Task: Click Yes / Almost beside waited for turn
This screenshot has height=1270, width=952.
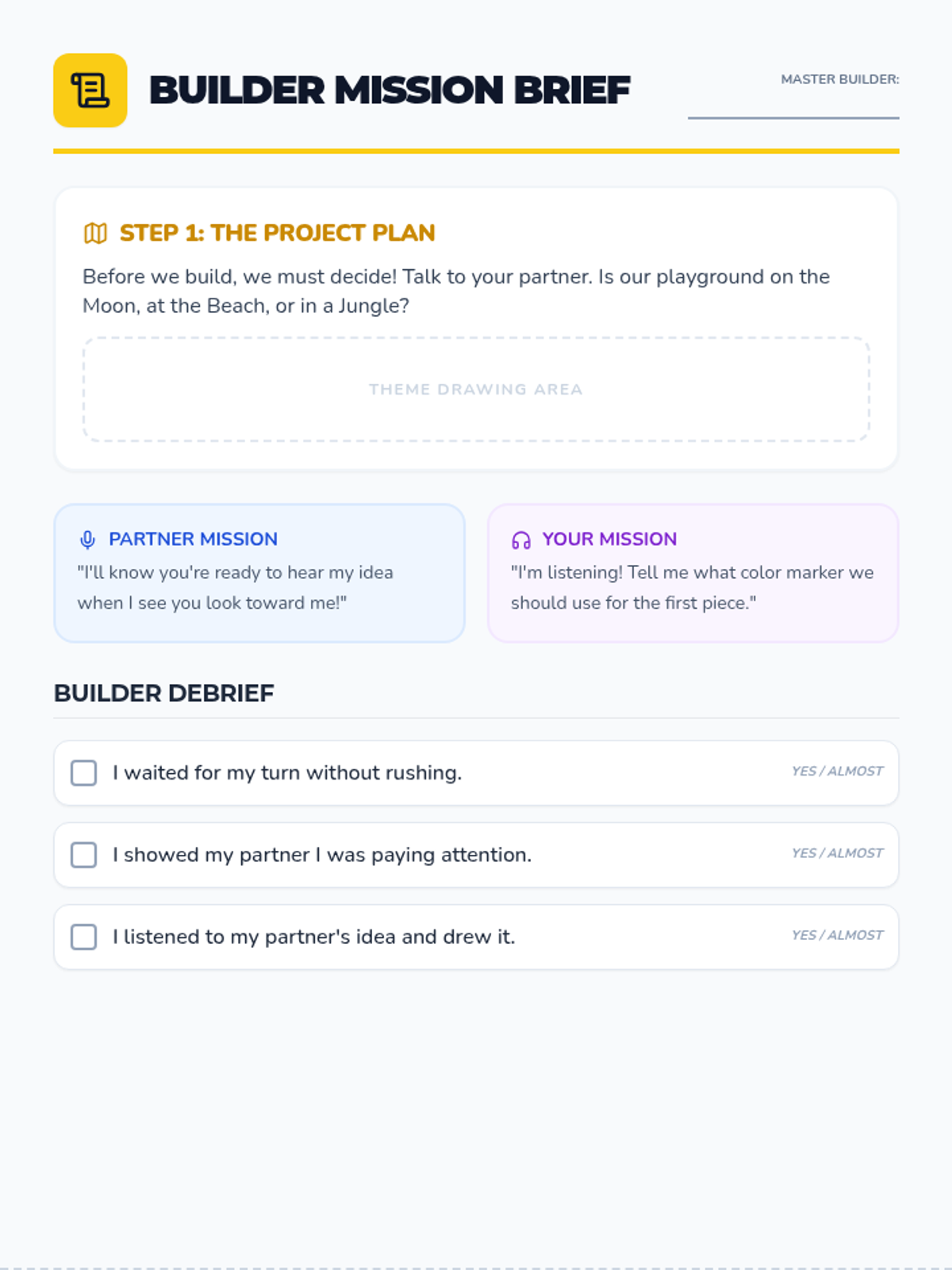Action: [x=837, y=772]
